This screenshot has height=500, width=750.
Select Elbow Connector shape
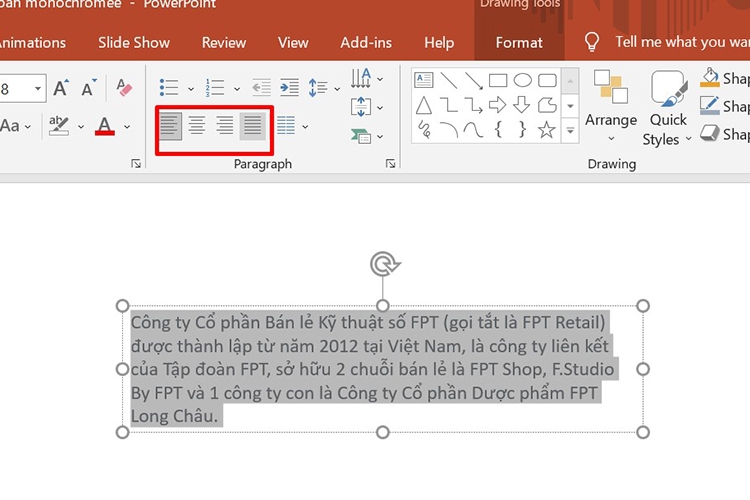coord(449,105)
